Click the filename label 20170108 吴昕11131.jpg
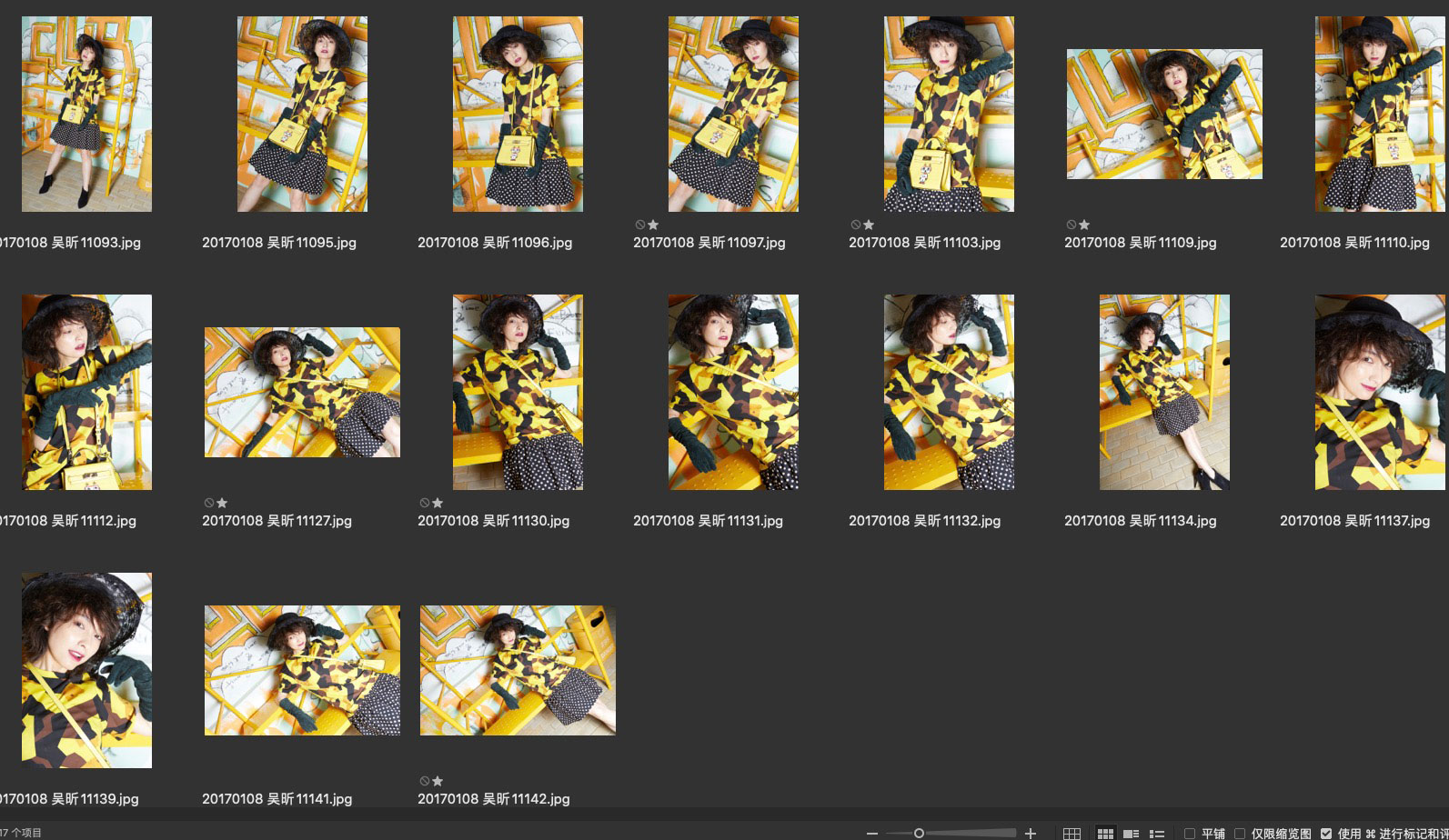This screenshot has width=1449, height=840. 708,521
